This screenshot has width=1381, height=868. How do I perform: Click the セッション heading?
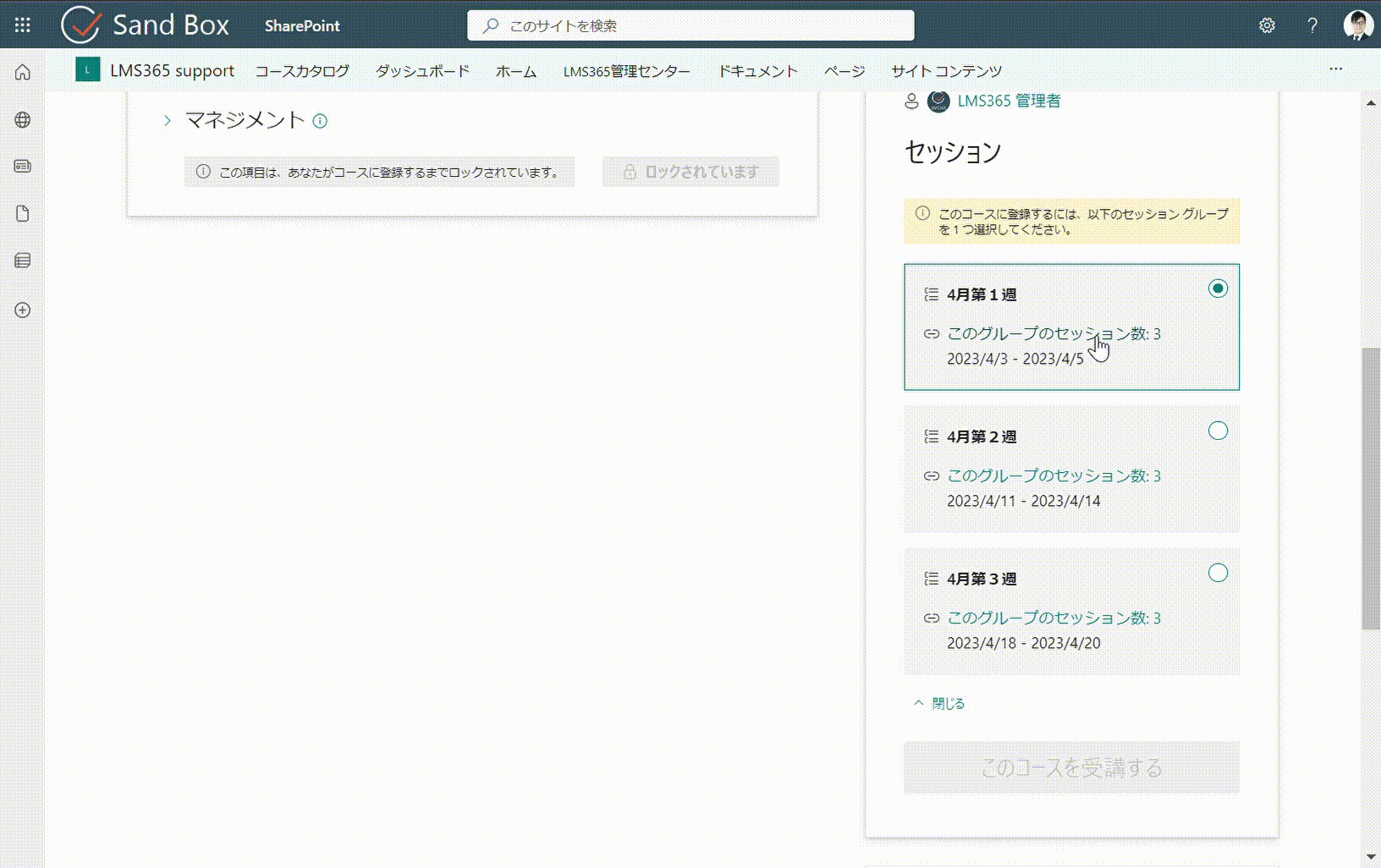(x=953, y=152)
